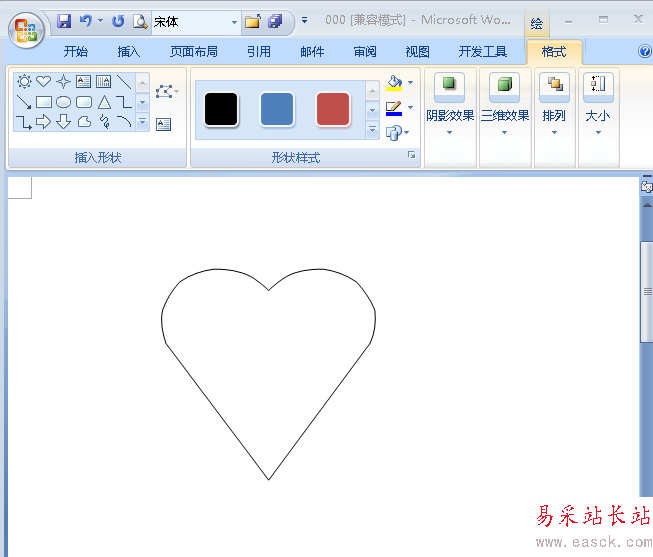The image size is (653, 557).
Task: Select the four-point star shape
Action: pyautogui.click(x=63, y=81)
